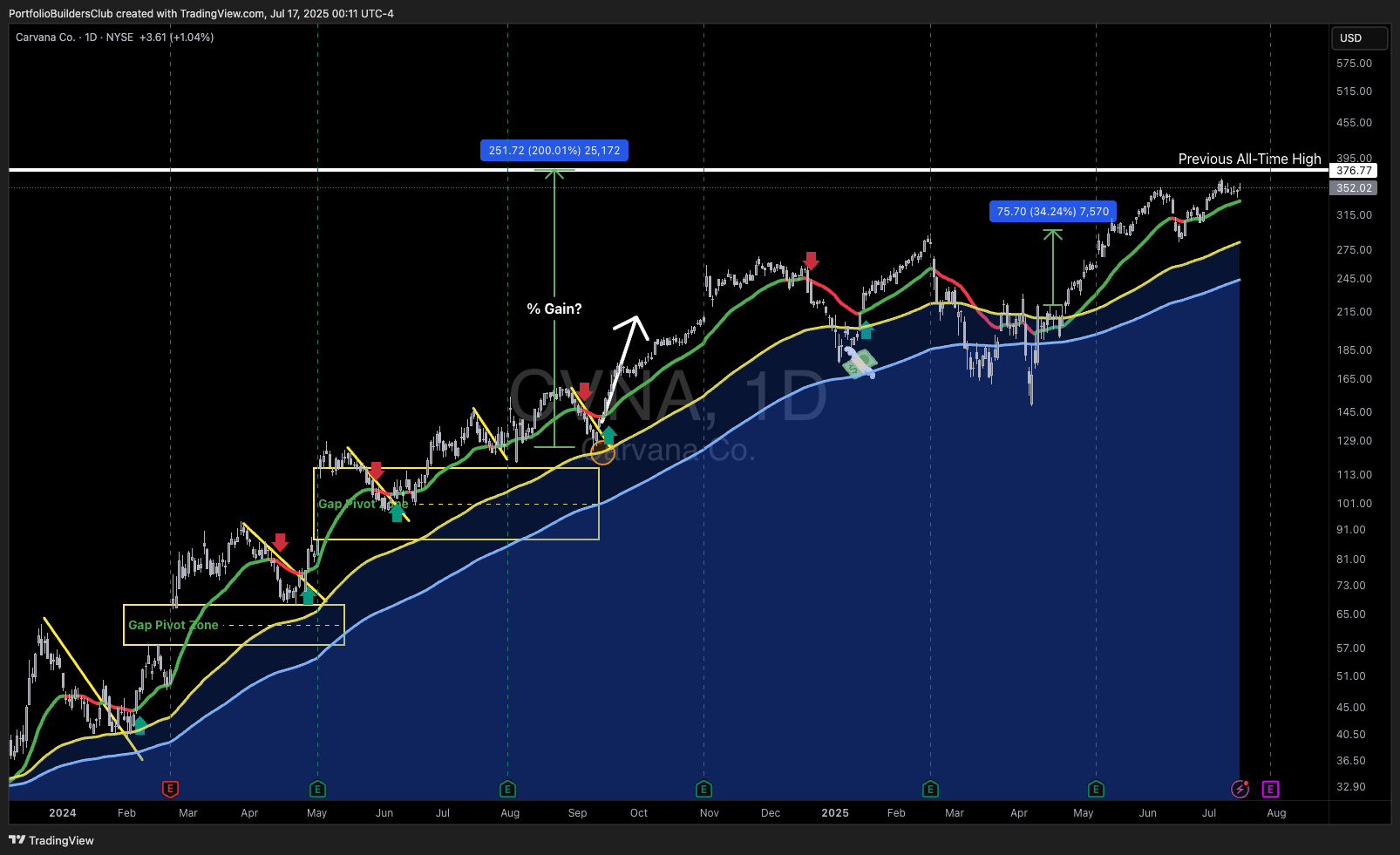Viewport: 1400px width, 855px height.
Task: Click the 2025 year label on the time axis
Action: click(x=835, y=813)
